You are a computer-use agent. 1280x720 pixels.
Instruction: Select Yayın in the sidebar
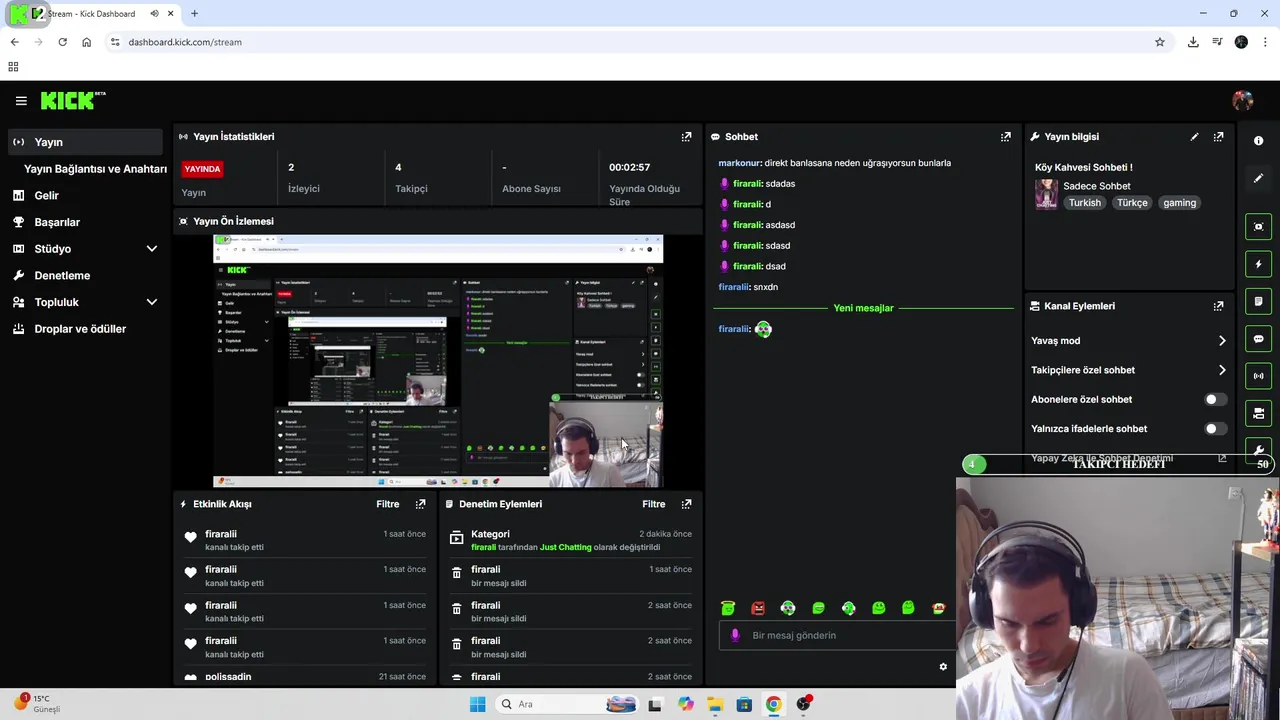point(85,142)
